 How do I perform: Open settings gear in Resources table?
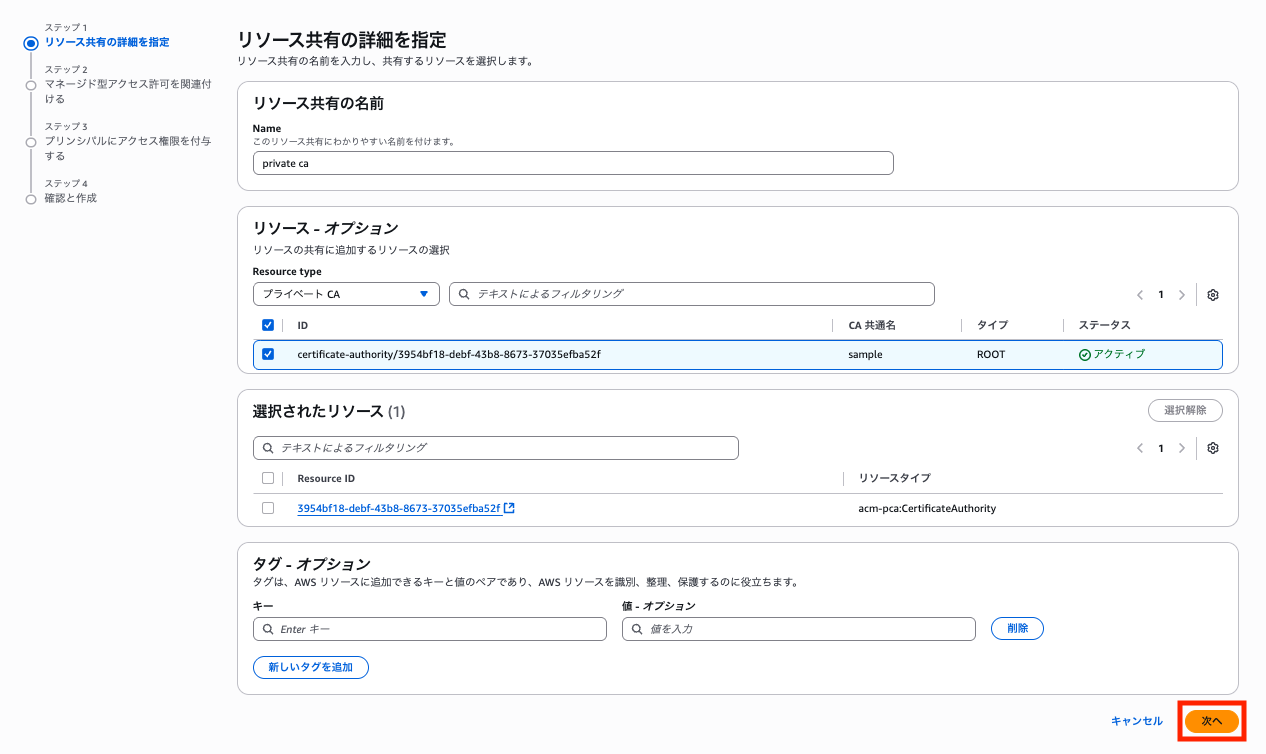click(x=1213, y=295)
